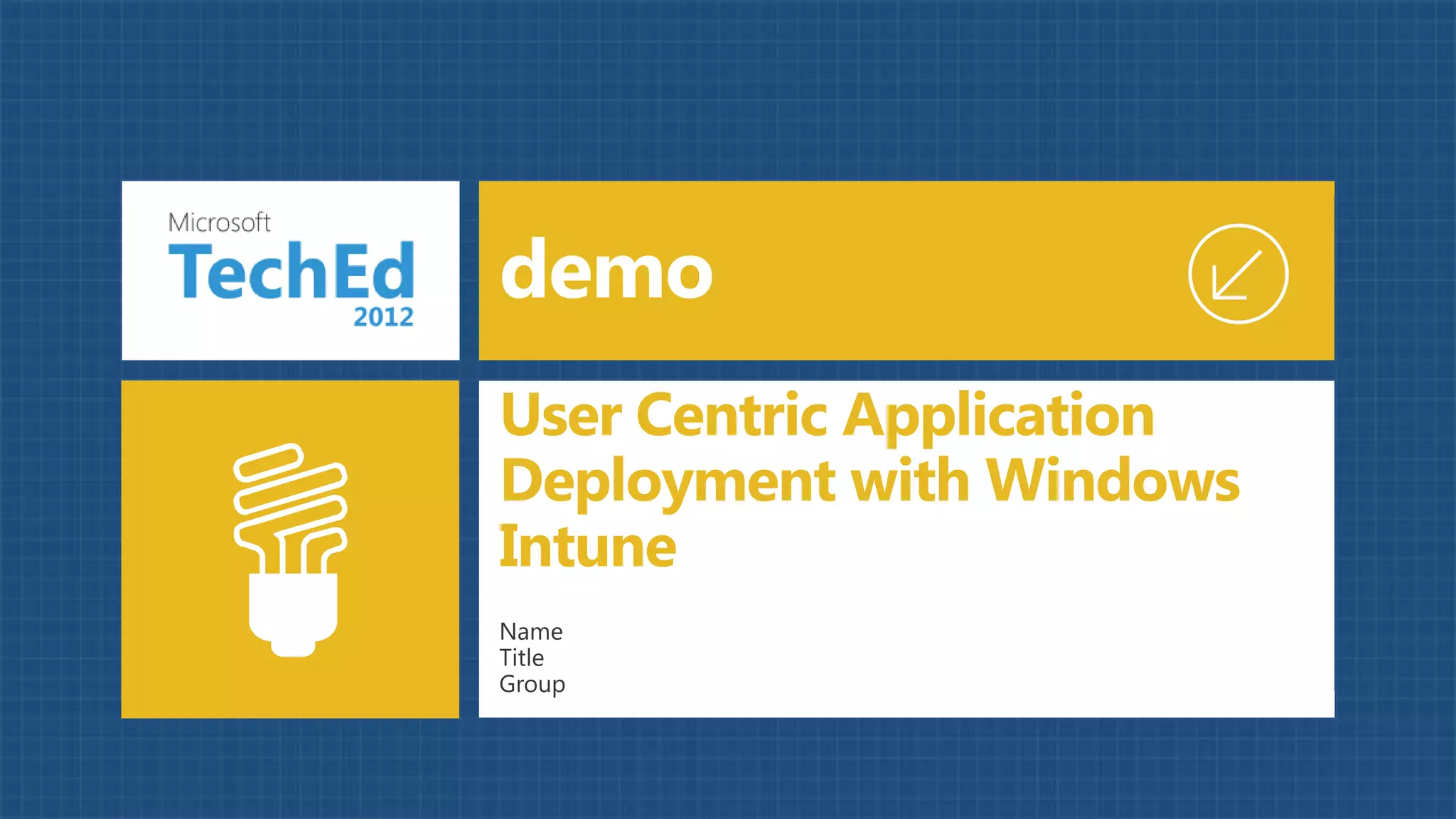Click the blue grid slide background
The height and width of the screenshot is (819, 1456).
(711, 85)
